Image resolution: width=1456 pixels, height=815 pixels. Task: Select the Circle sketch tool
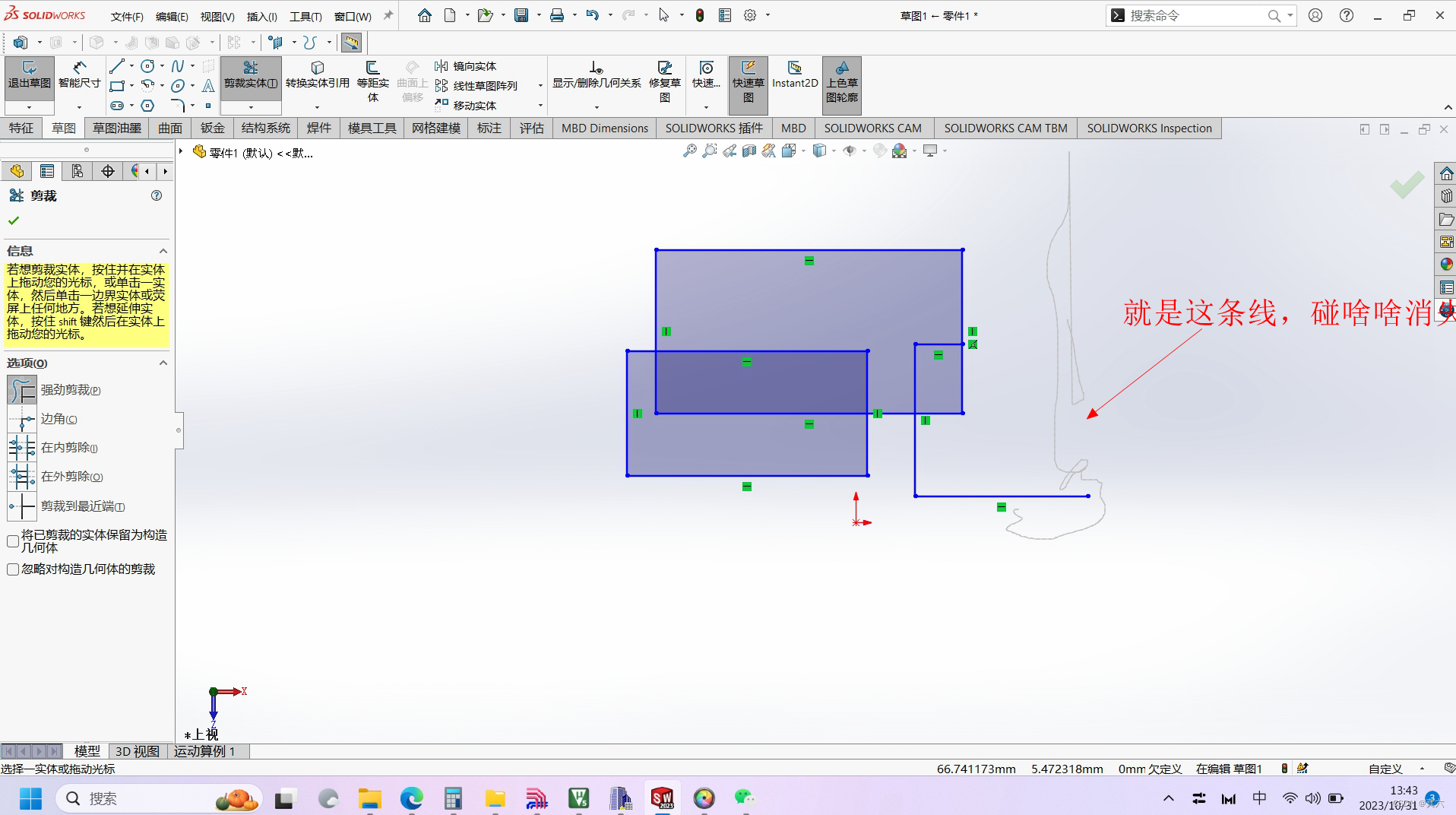tap(148, 66)
